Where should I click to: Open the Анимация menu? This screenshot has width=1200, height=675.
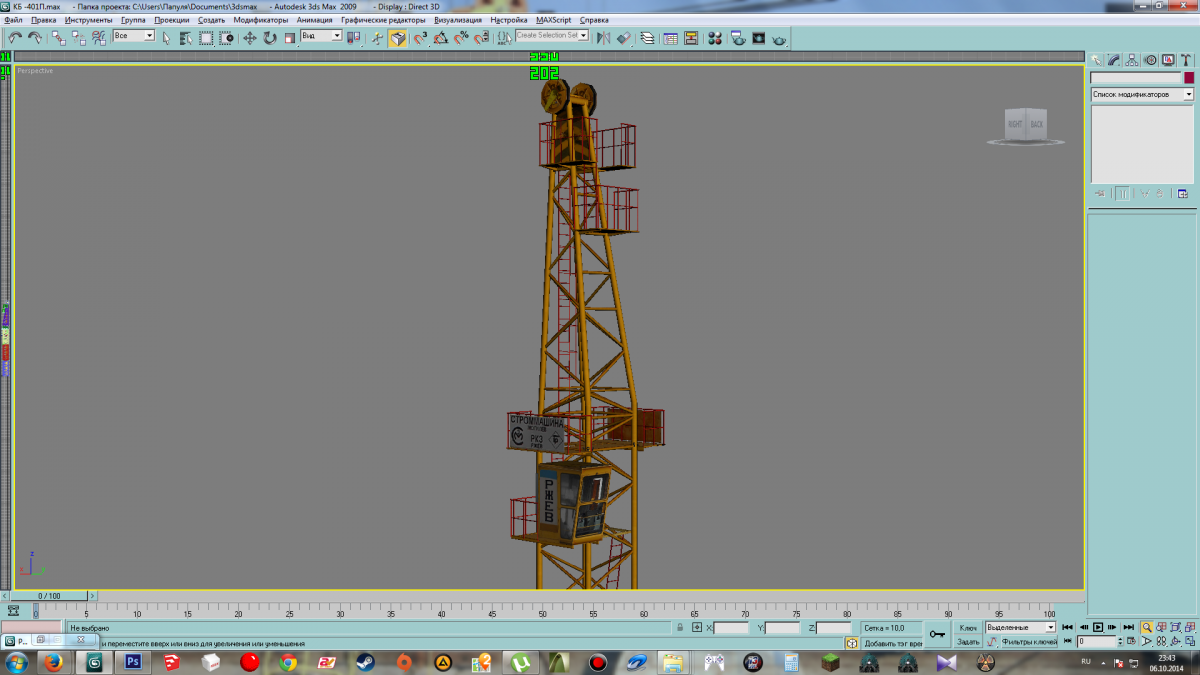pyautogui.click(x=315, y=20)
